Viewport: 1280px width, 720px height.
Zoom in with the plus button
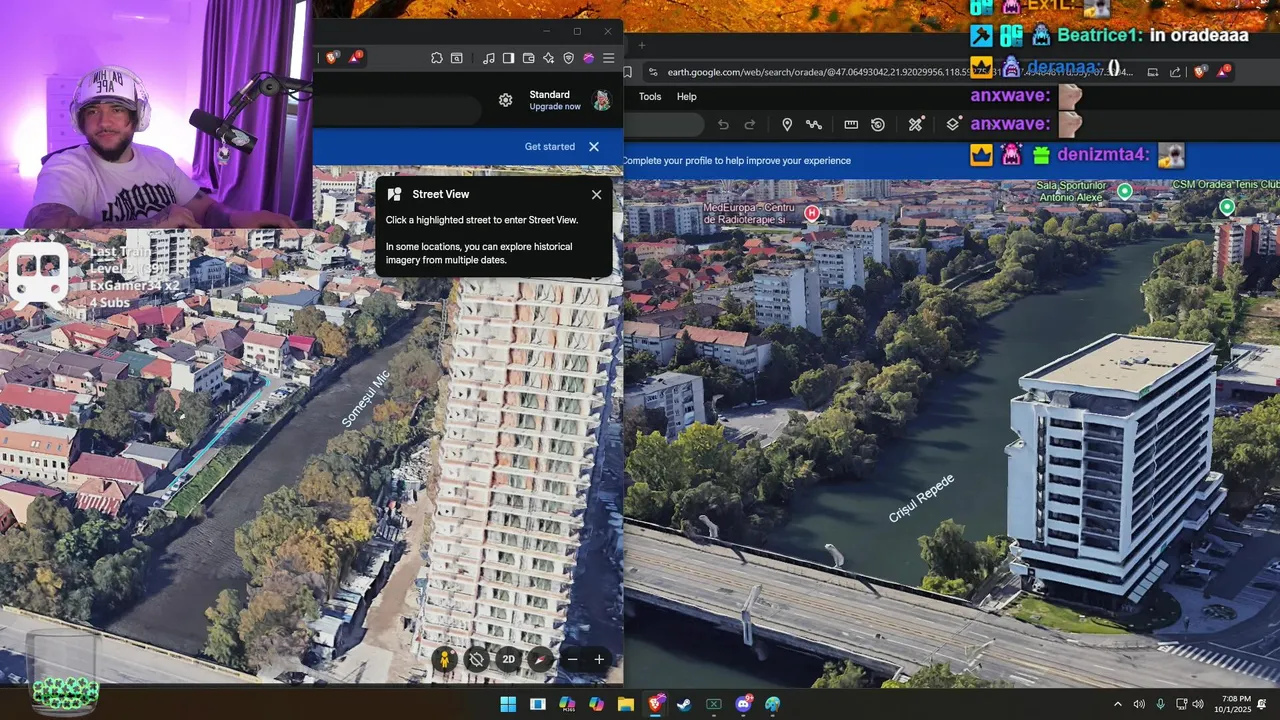tap(599, 659)
